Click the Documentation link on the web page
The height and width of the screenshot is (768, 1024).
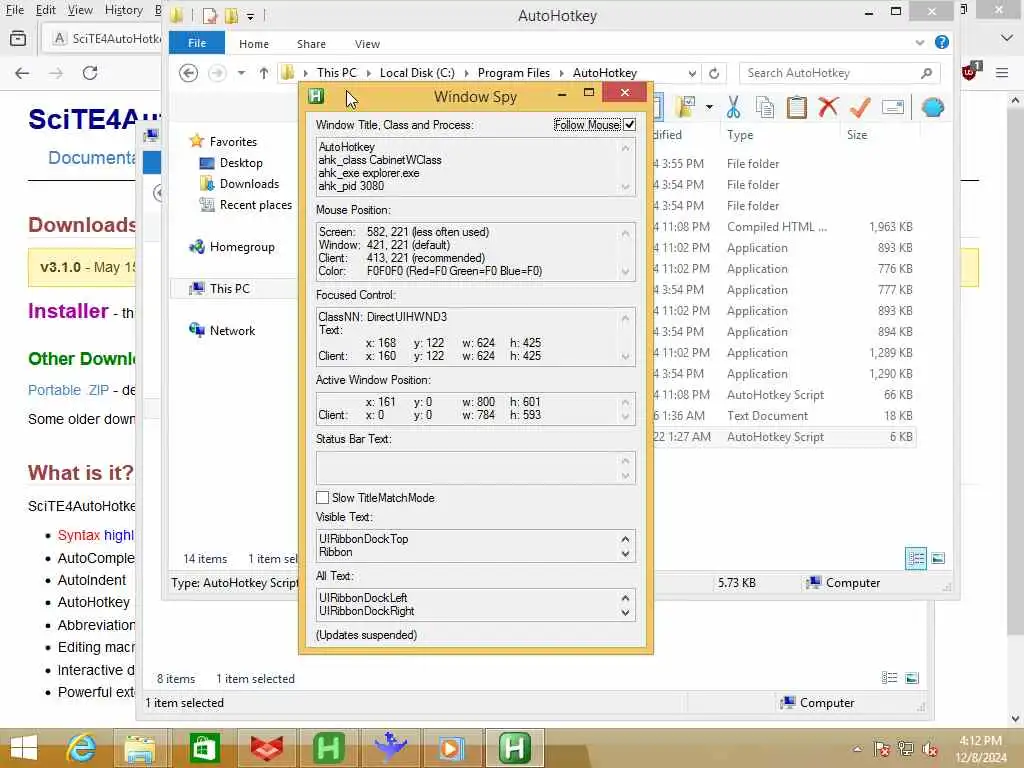[91, 157]
